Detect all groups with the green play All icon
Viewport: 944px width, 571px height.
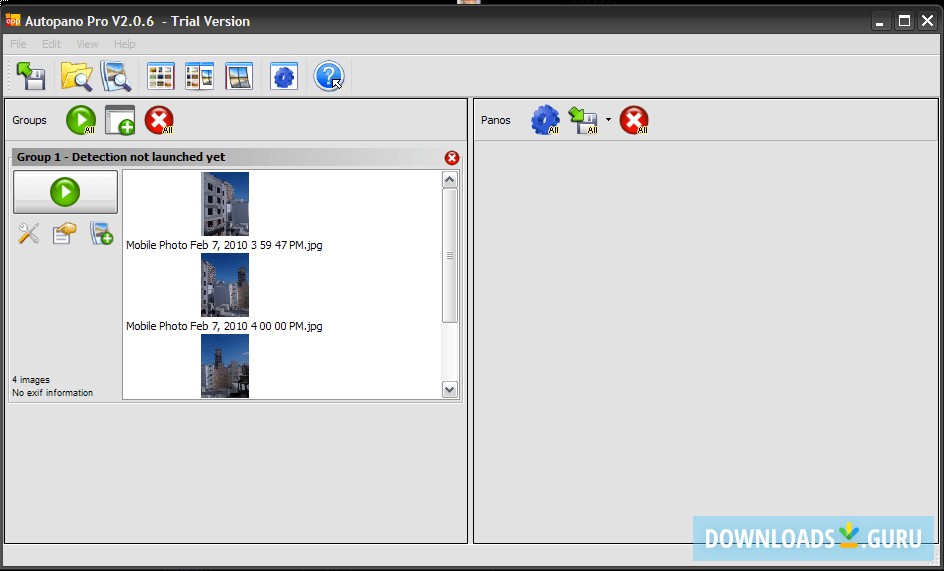81,120
